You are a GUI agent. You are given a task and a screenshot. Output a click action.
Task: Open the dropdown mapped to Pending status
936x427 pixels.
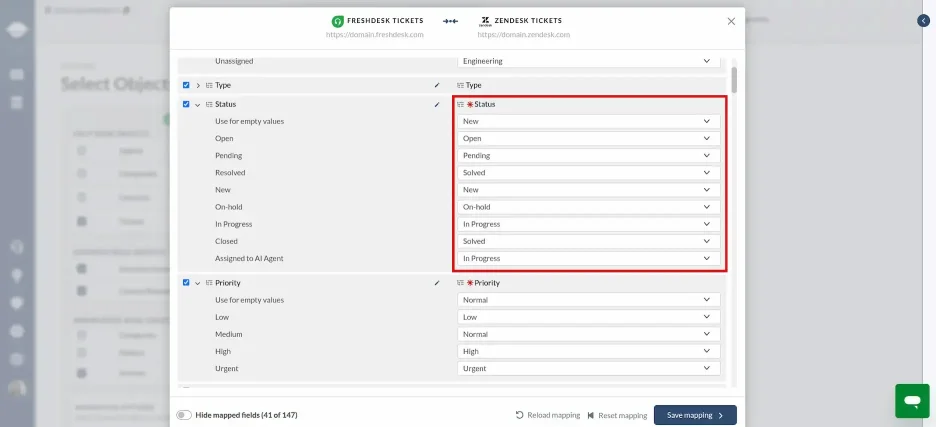pyautogui.click(x=589, y=155)
